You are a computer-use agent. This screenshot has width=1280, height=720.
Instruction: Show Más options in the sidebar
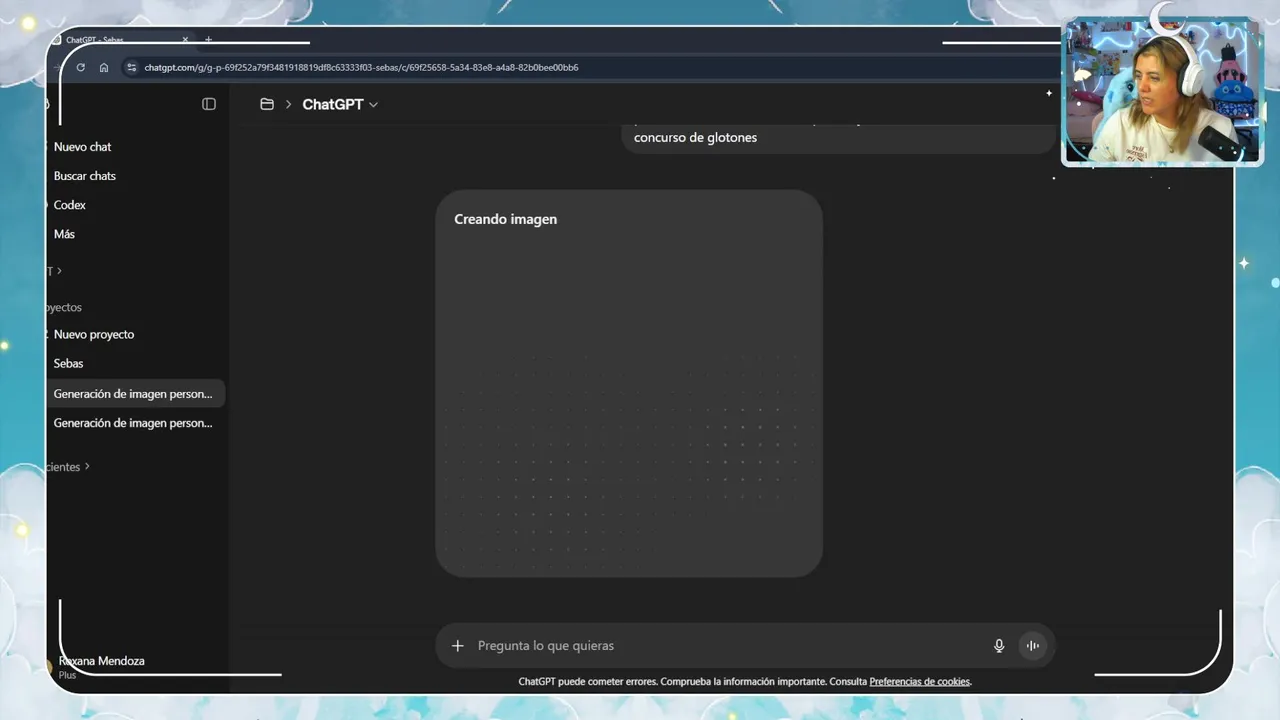pyautogui.click(x=64, y=234)
